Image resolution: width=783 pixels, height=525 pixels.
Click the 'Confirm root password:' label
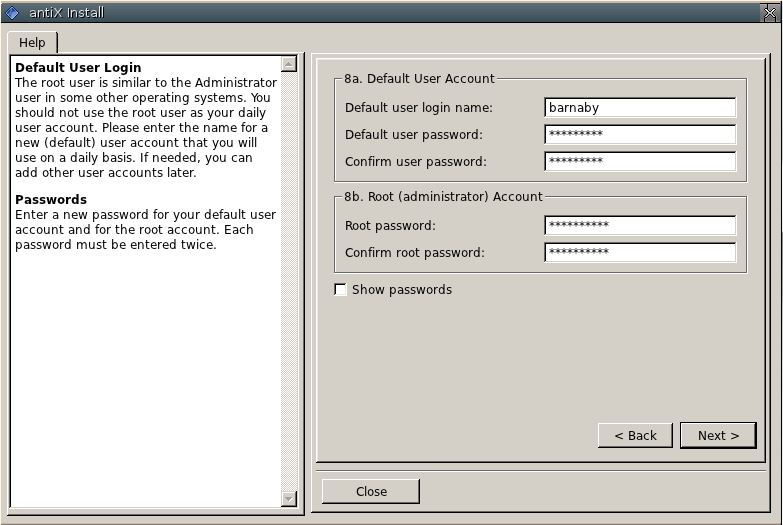[x=414, y=252]
